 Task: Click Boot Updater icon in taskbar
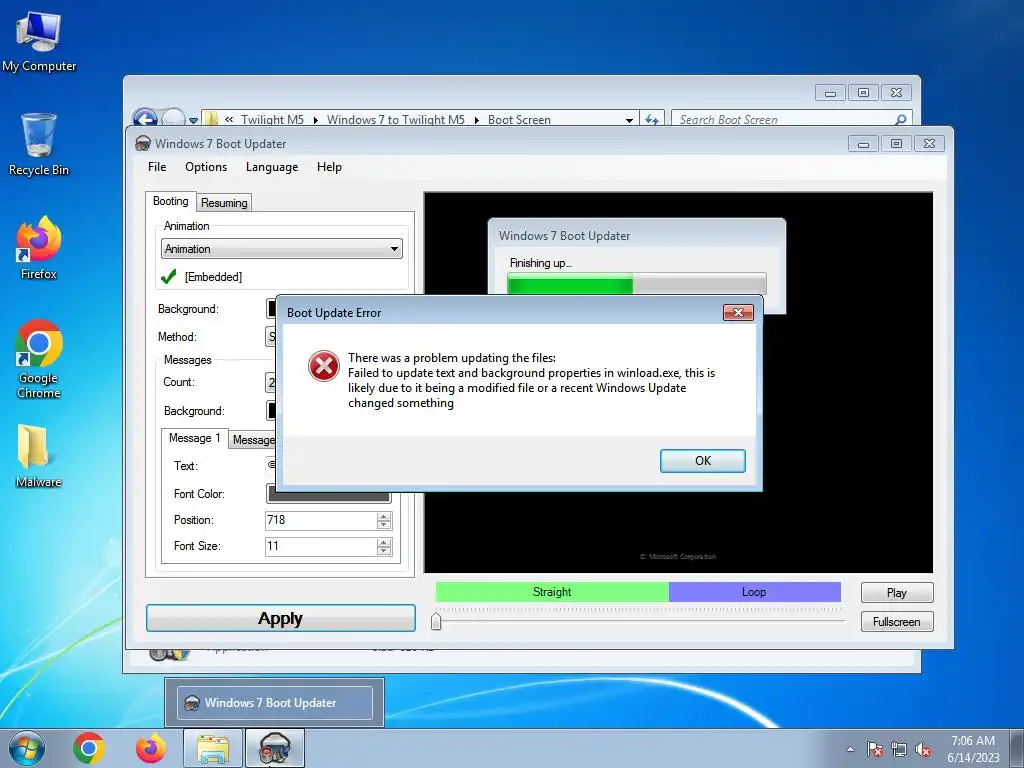(274, 748)
